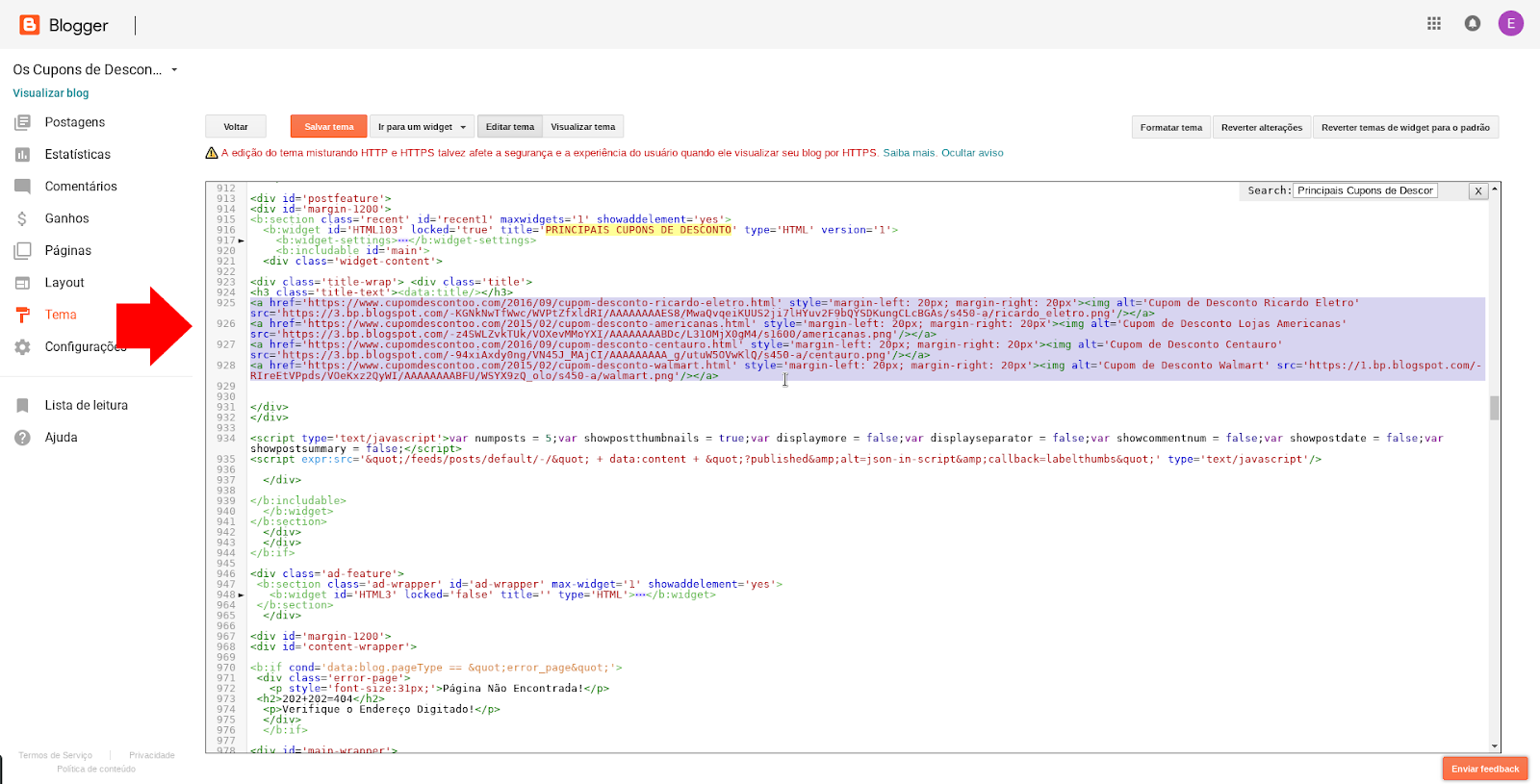This screenshot has height=784, width=1540.
Task: Click the editor scroll-down arrow
Action: point(1495,746)
